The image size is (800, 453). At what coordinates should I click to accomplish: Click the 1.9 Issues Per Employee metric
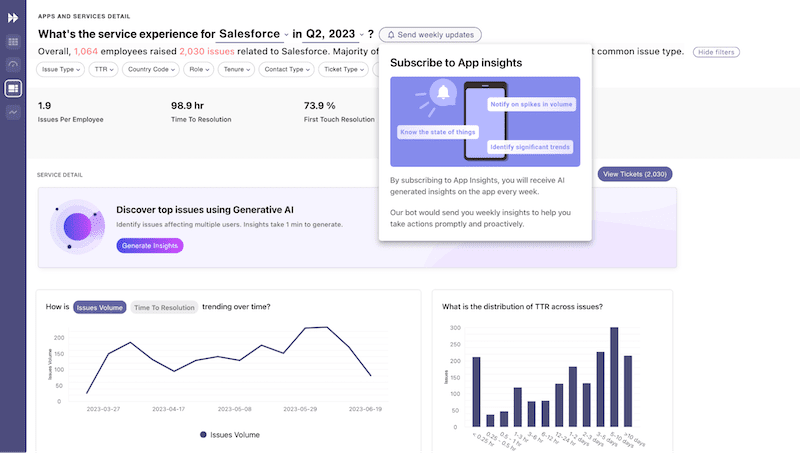point(70,112)
